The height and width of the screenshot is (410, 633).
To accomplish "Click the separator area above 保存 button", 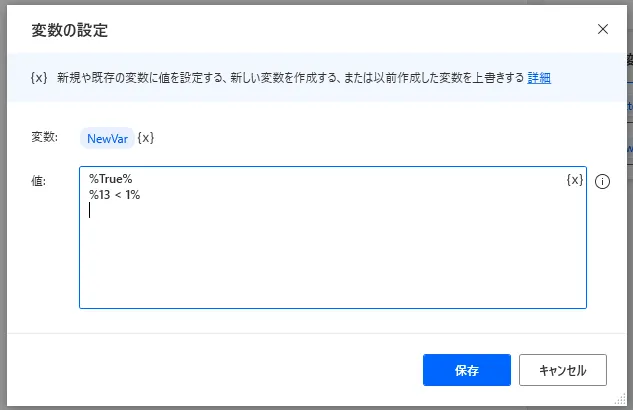I will (x=316, y=333).
